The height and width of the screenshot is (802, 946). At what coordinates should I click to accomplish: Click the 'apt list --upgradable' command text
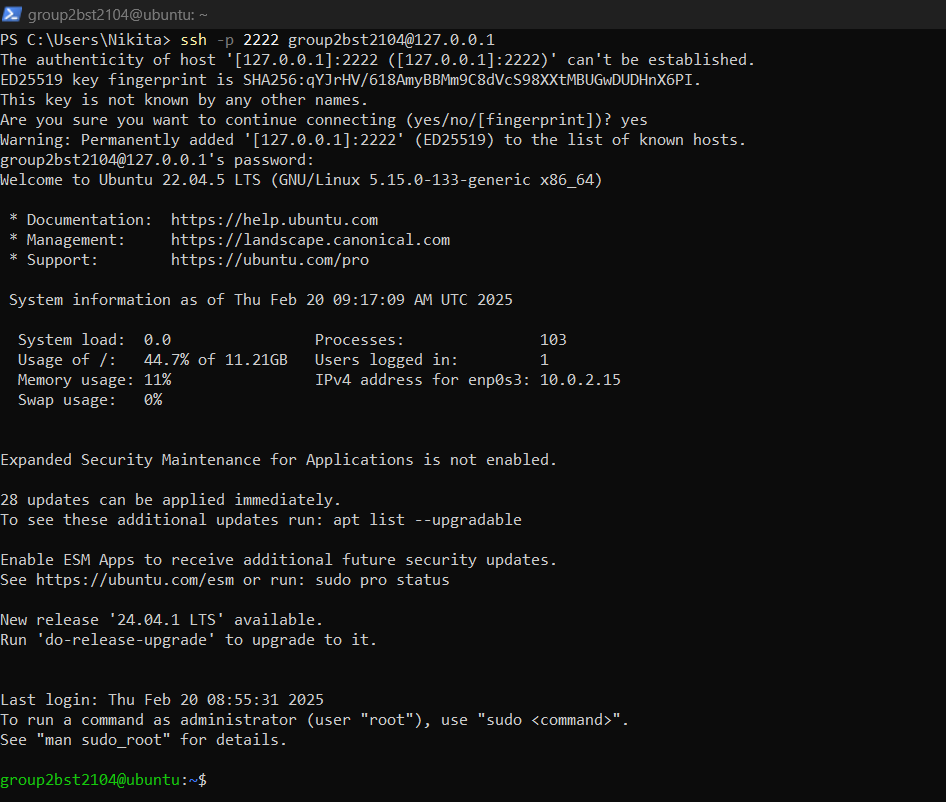click(x=427, y=520)
